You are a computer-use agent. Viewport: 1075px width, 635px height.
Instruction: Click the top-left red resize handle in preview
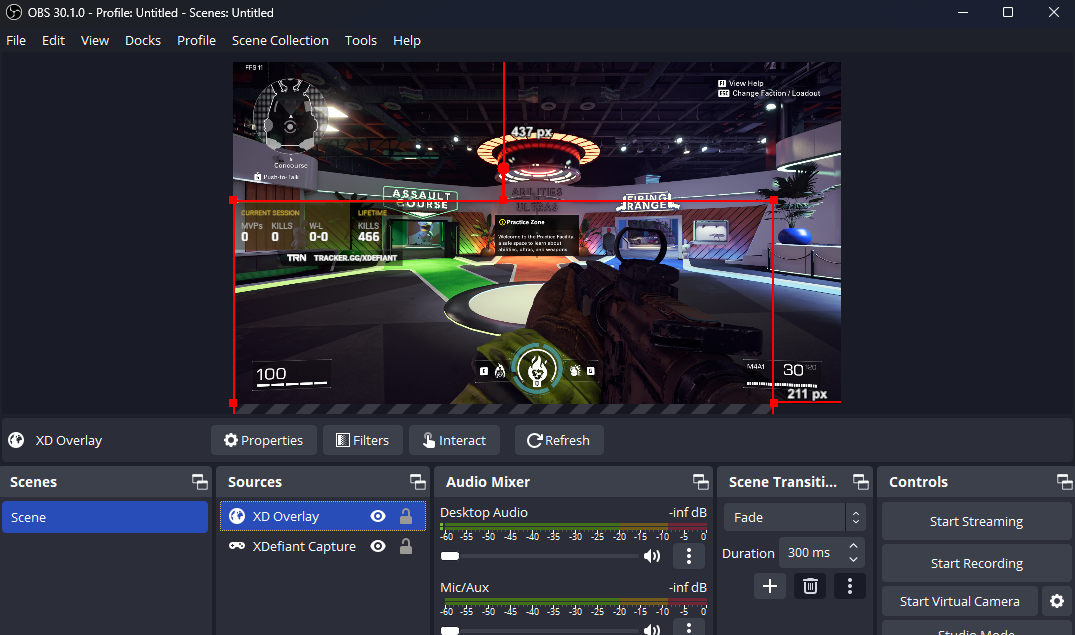click(233, 200)
